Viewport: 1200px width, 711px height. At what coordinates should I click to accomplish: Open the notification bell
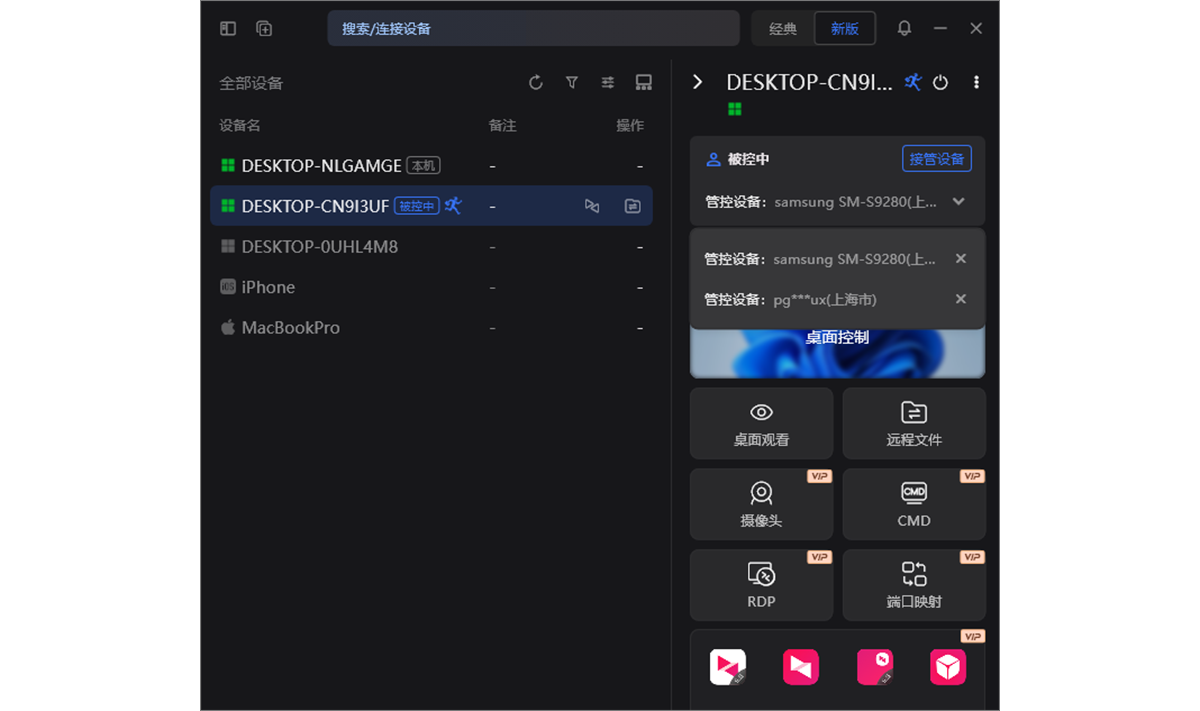click(x=904, y=28)
